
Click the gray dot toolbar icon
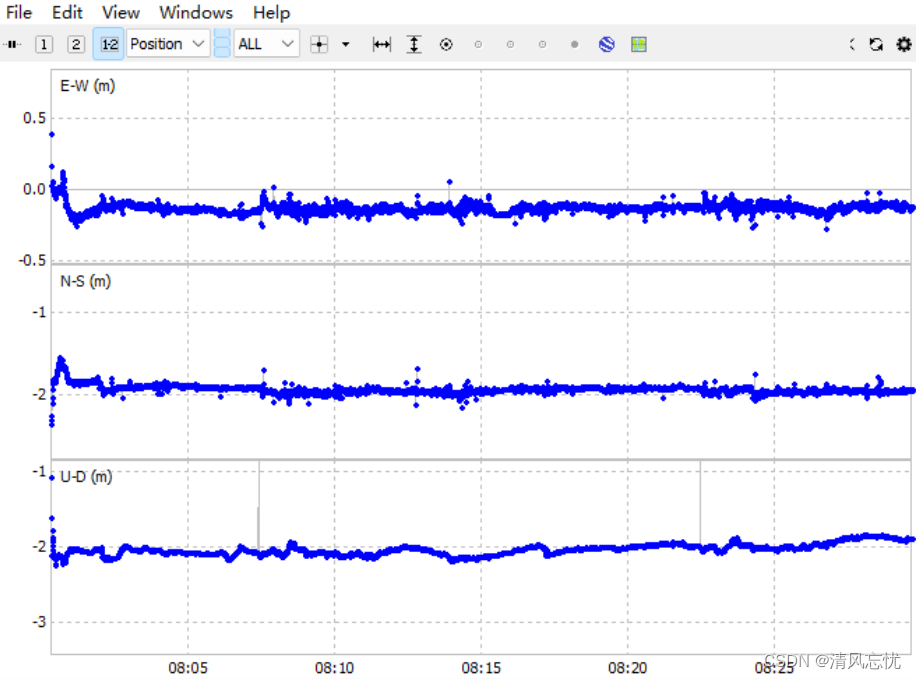575,44
